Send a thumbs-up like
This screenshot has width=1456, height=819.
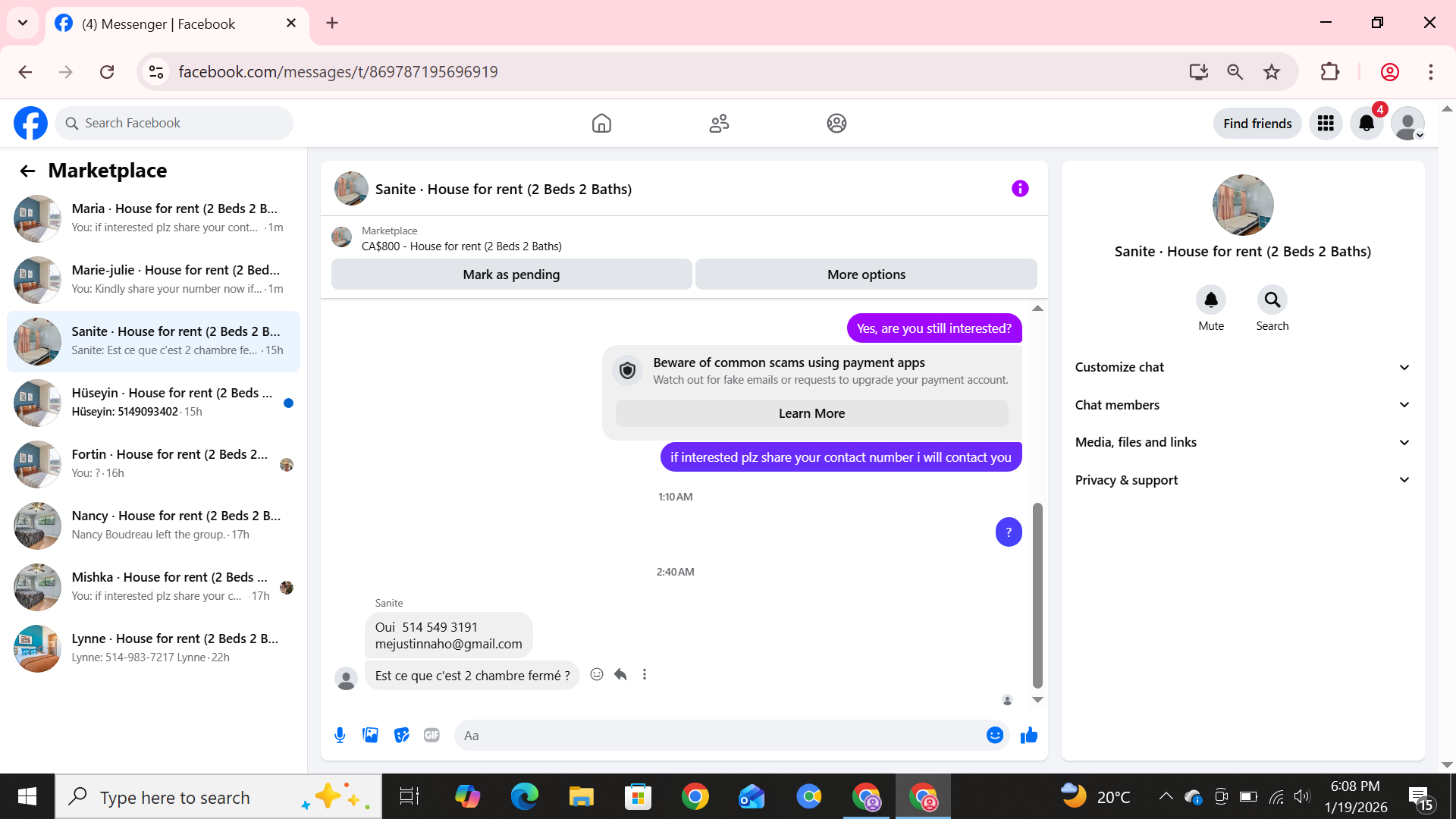1028,735
